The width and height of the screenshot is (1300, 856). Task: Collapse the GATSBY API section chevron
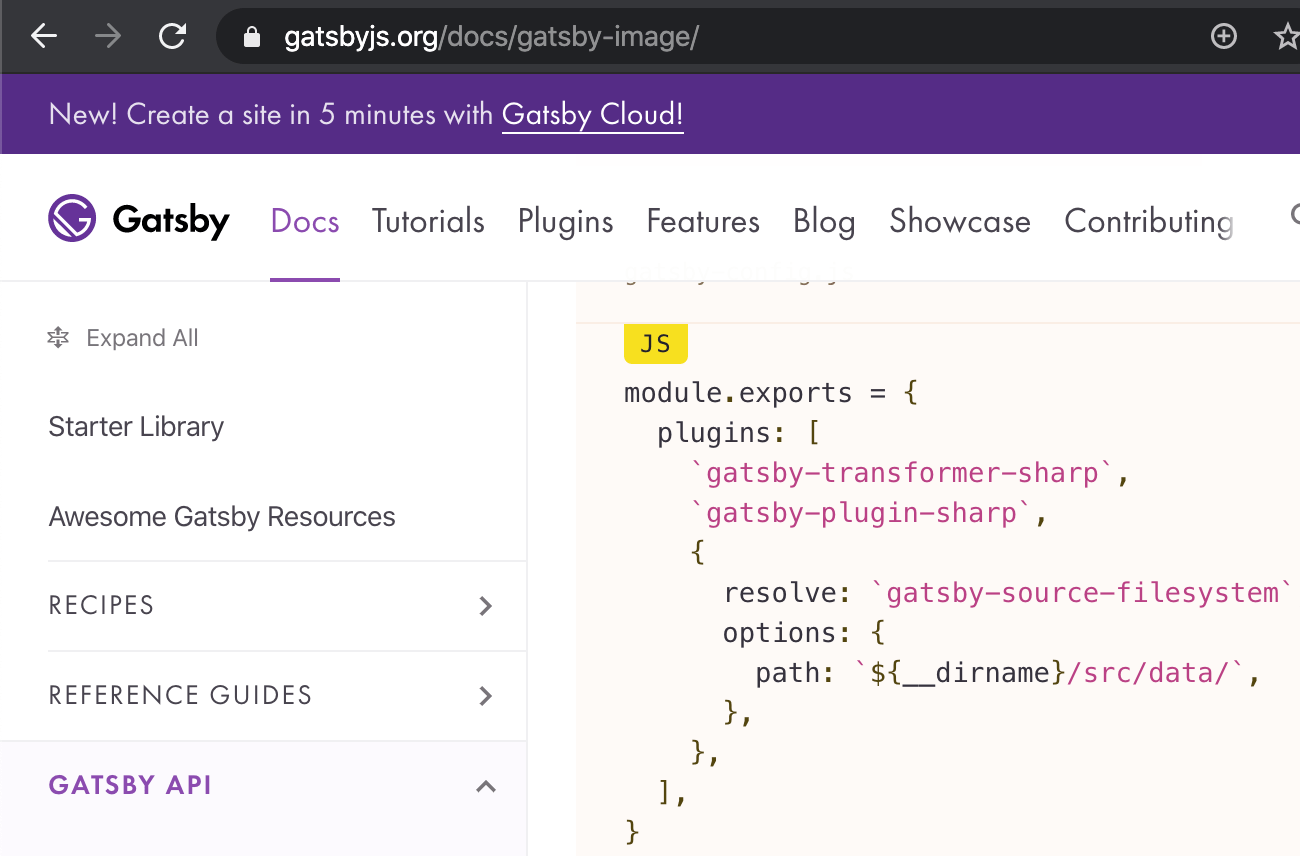pos(486,786)
